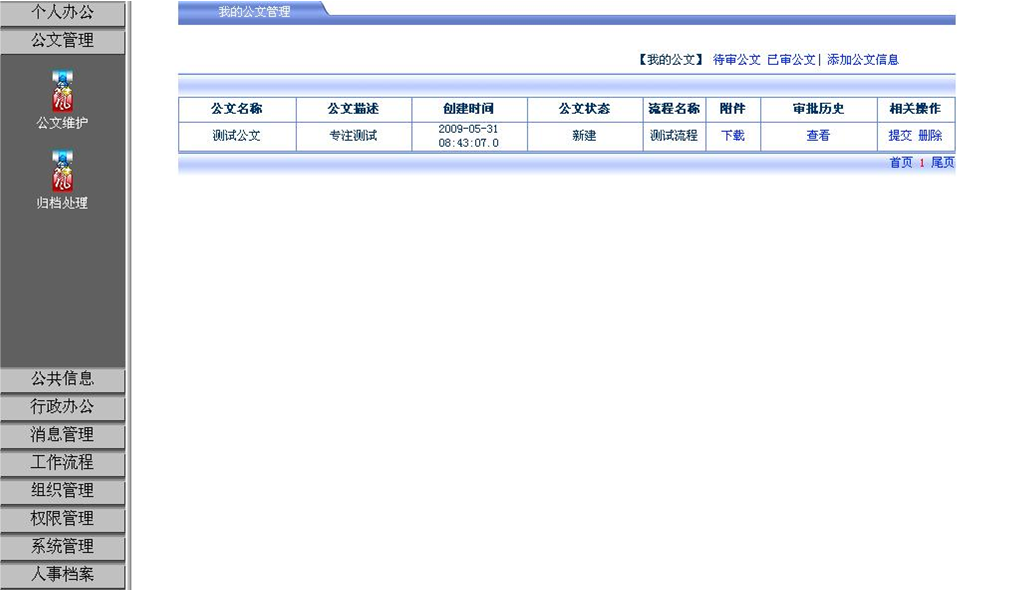
Task: Open the 人事档案 menu section
Action: (x=63, y=575)
